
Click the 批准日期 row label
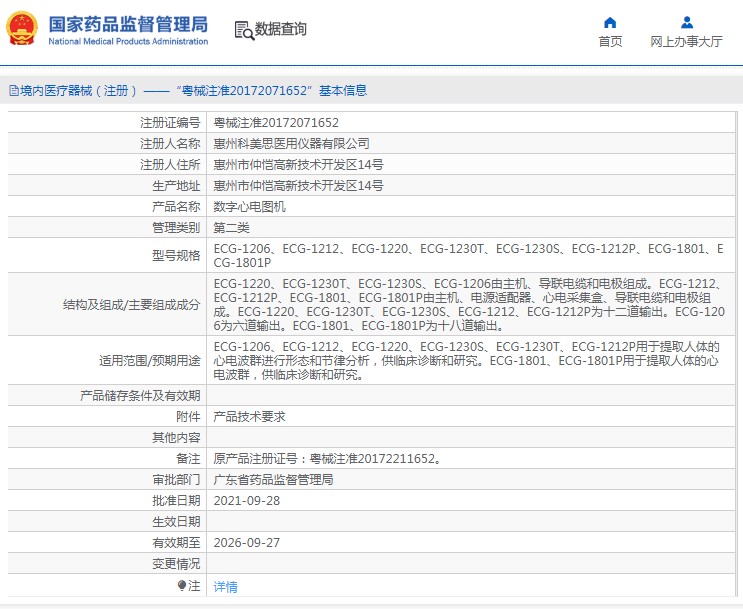pos(176,500)
